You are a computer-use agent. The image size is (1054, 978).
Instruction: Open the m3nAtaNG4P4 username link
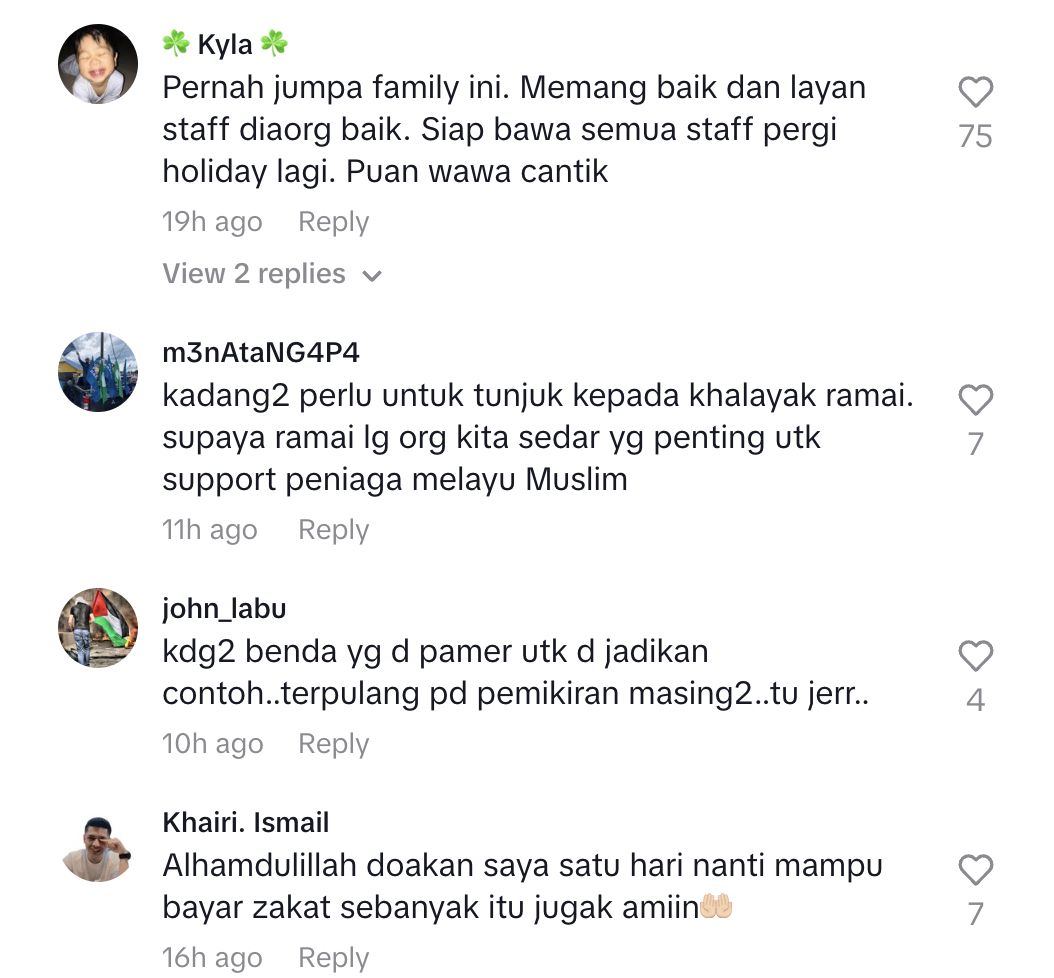pos(261,352)
